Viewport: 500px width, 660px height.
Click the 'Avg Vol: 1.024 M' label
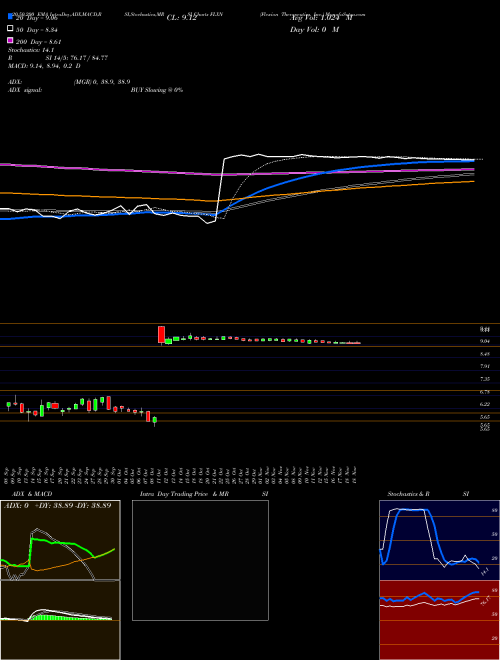click(x=321, y=18)
